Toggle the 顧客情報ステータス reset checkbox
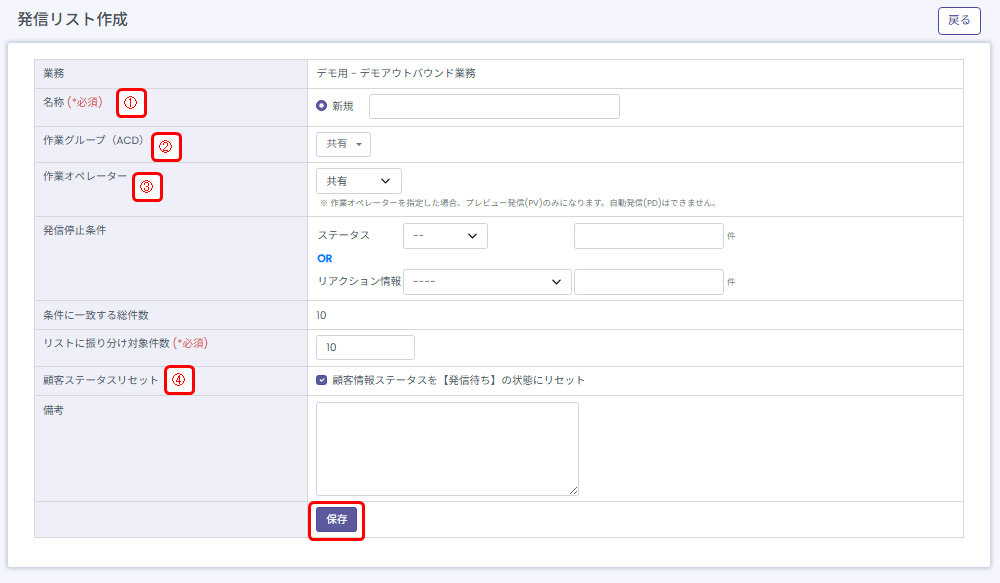The width and height of the screenshot is (1000, 583). [x=322, y=380]
